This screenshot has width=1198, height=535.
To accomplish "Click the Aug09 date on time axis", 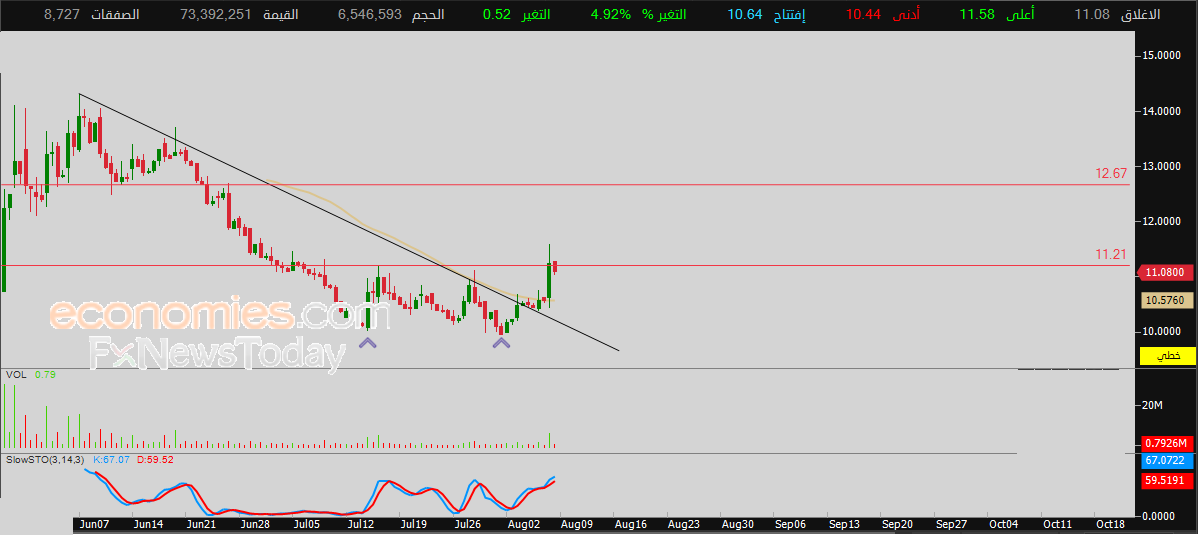I will pyautogui.click(x=578, y=524).
